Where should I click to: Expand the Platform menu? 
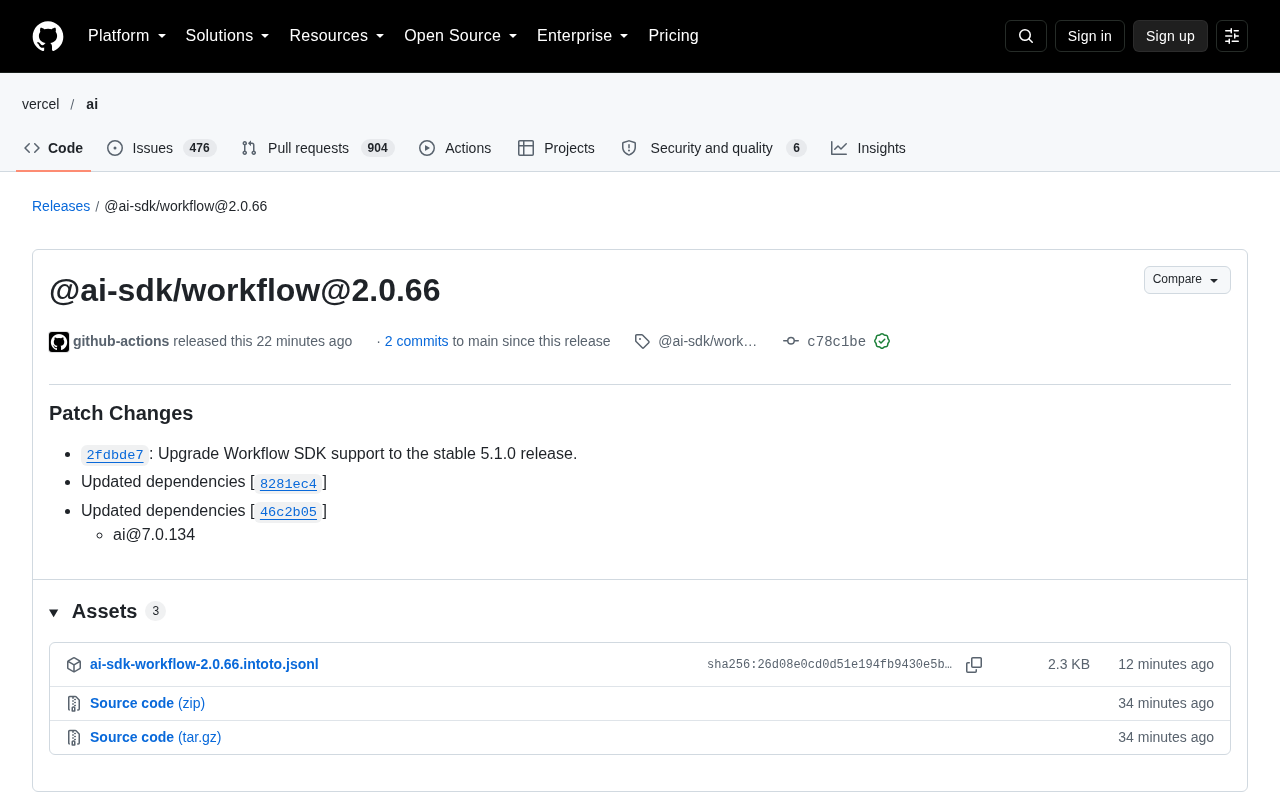click(127, 36)
